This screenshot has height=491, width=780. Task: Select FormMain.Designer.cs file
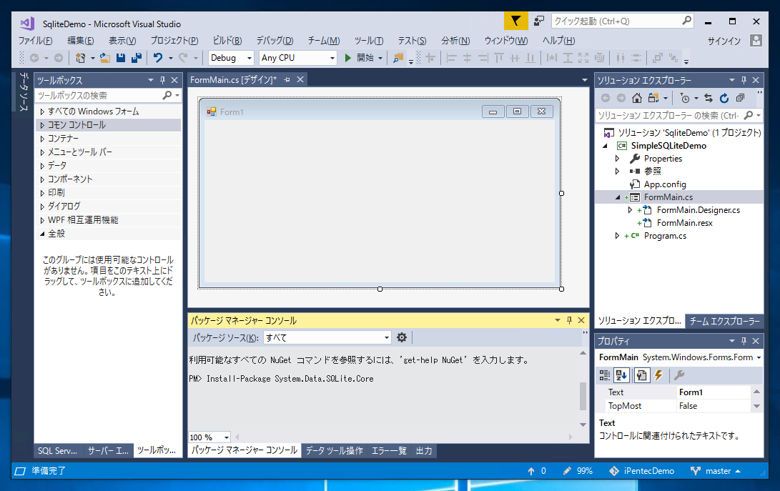coord(698,210)
